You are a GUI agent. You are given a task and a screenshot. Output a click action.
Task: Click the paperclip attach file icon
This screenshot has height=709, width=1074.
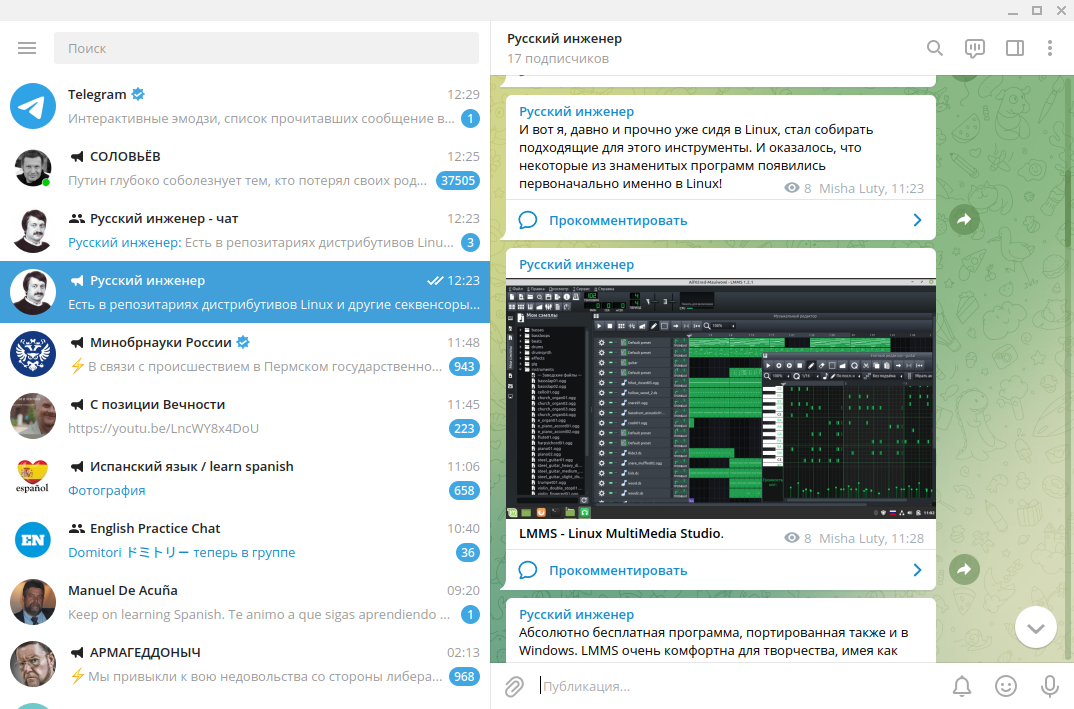[x=514, y=686]
